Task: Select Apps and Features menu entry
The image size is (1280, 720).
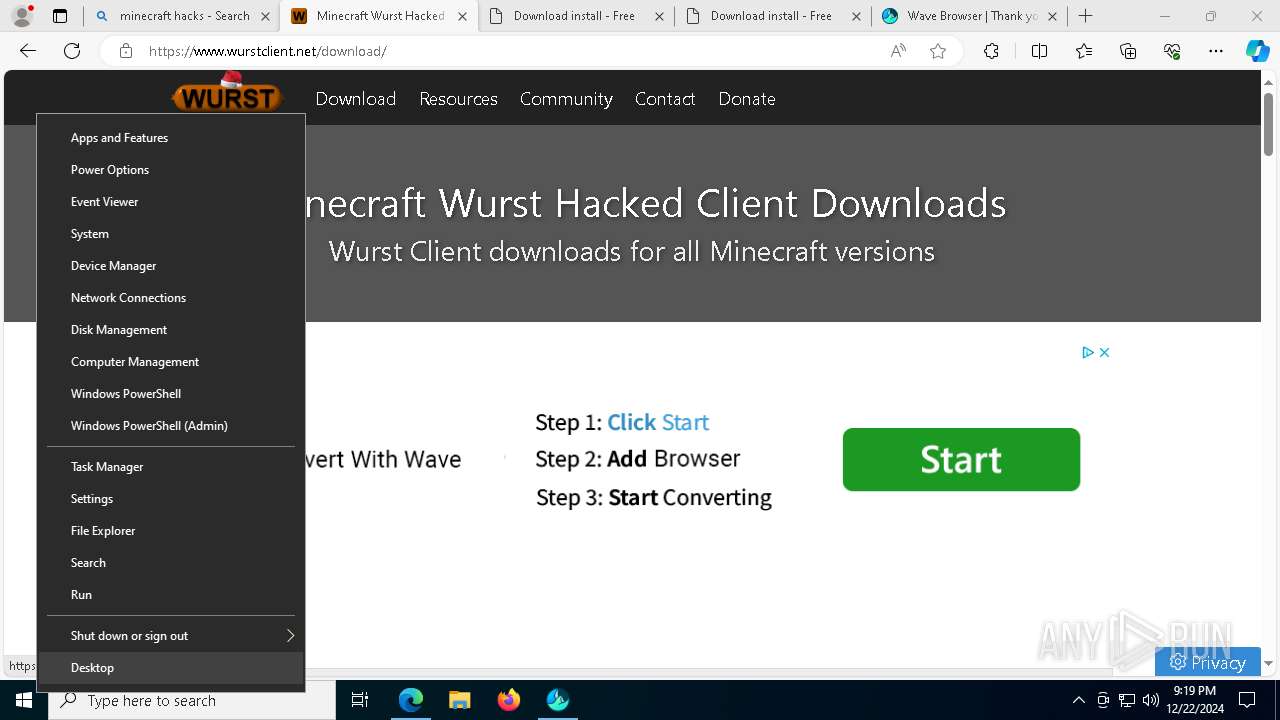Action: pos(171,138)
